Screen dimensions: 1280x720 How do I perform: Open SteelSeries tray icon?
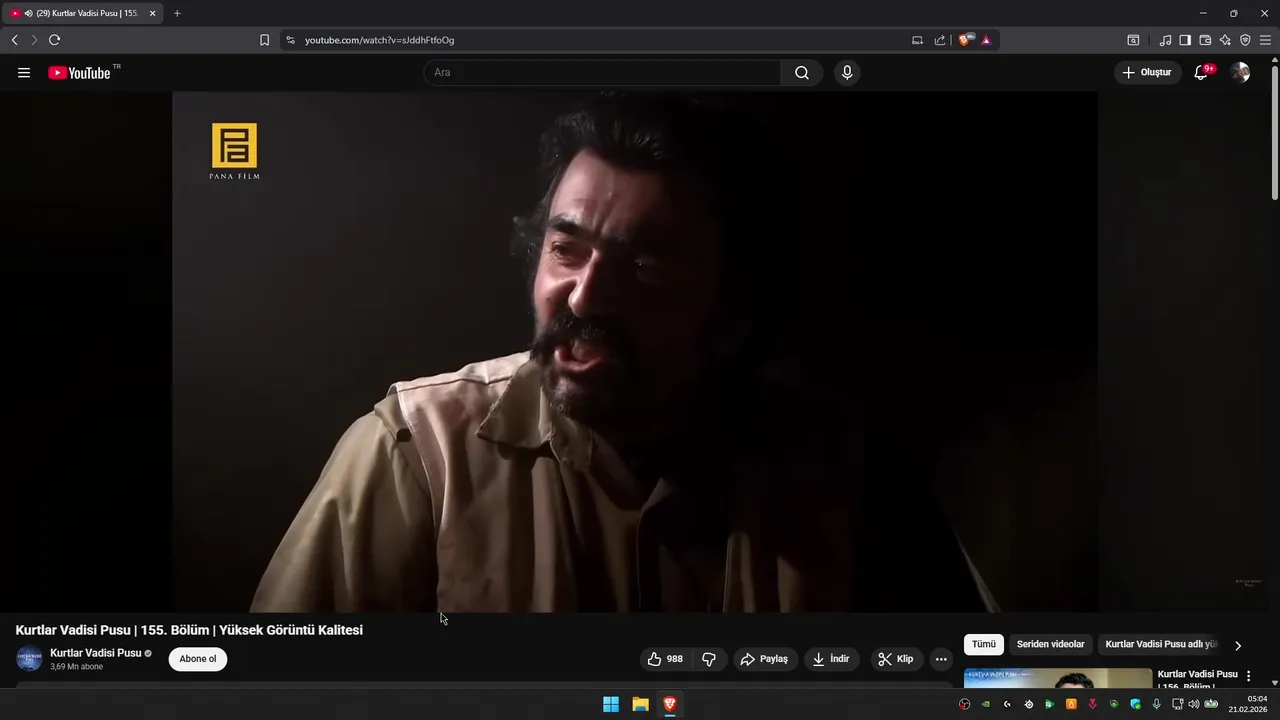(1029, 704)
